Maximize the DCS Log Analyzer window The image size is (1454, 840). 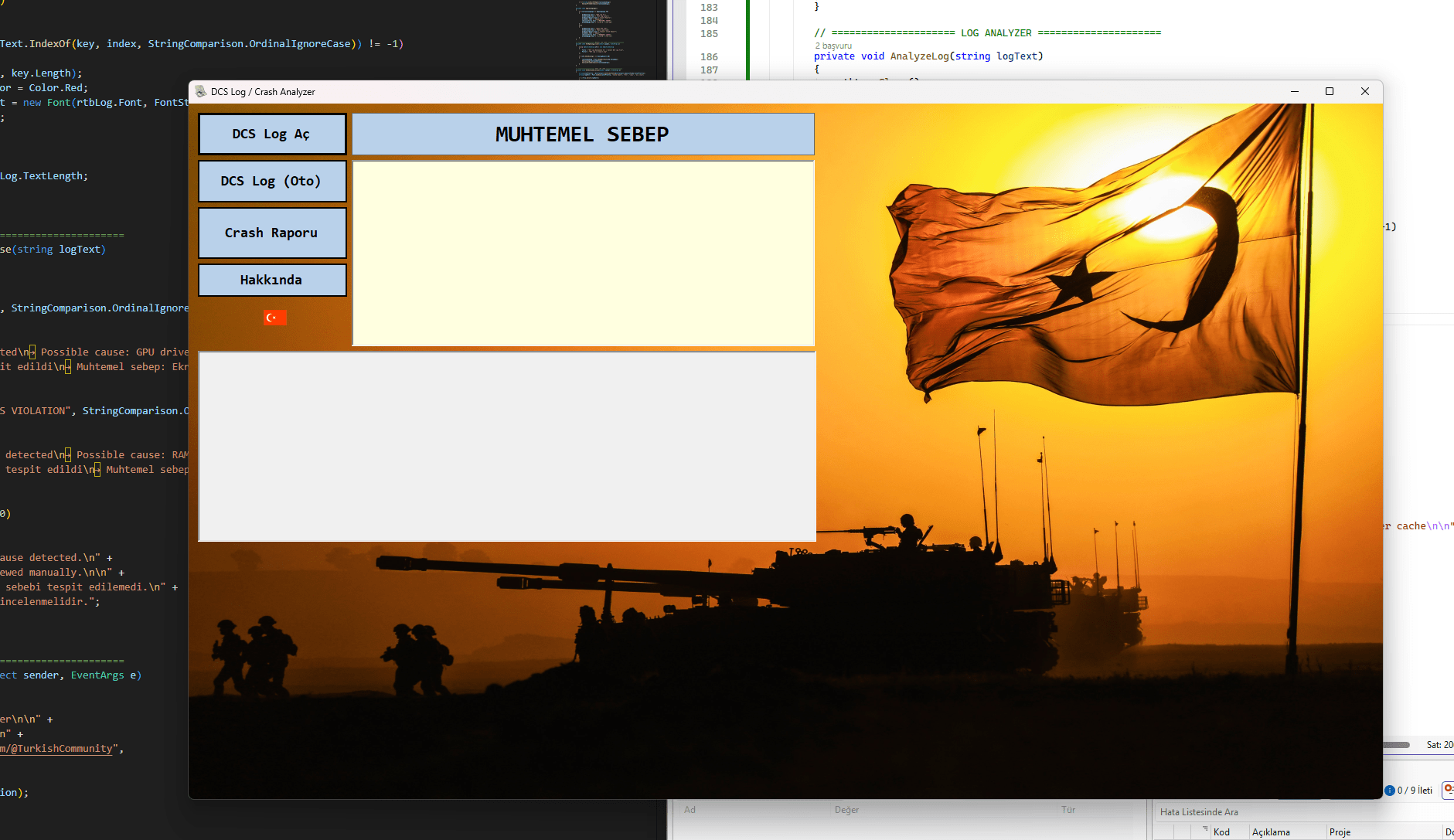click(x=1330, y=91)
